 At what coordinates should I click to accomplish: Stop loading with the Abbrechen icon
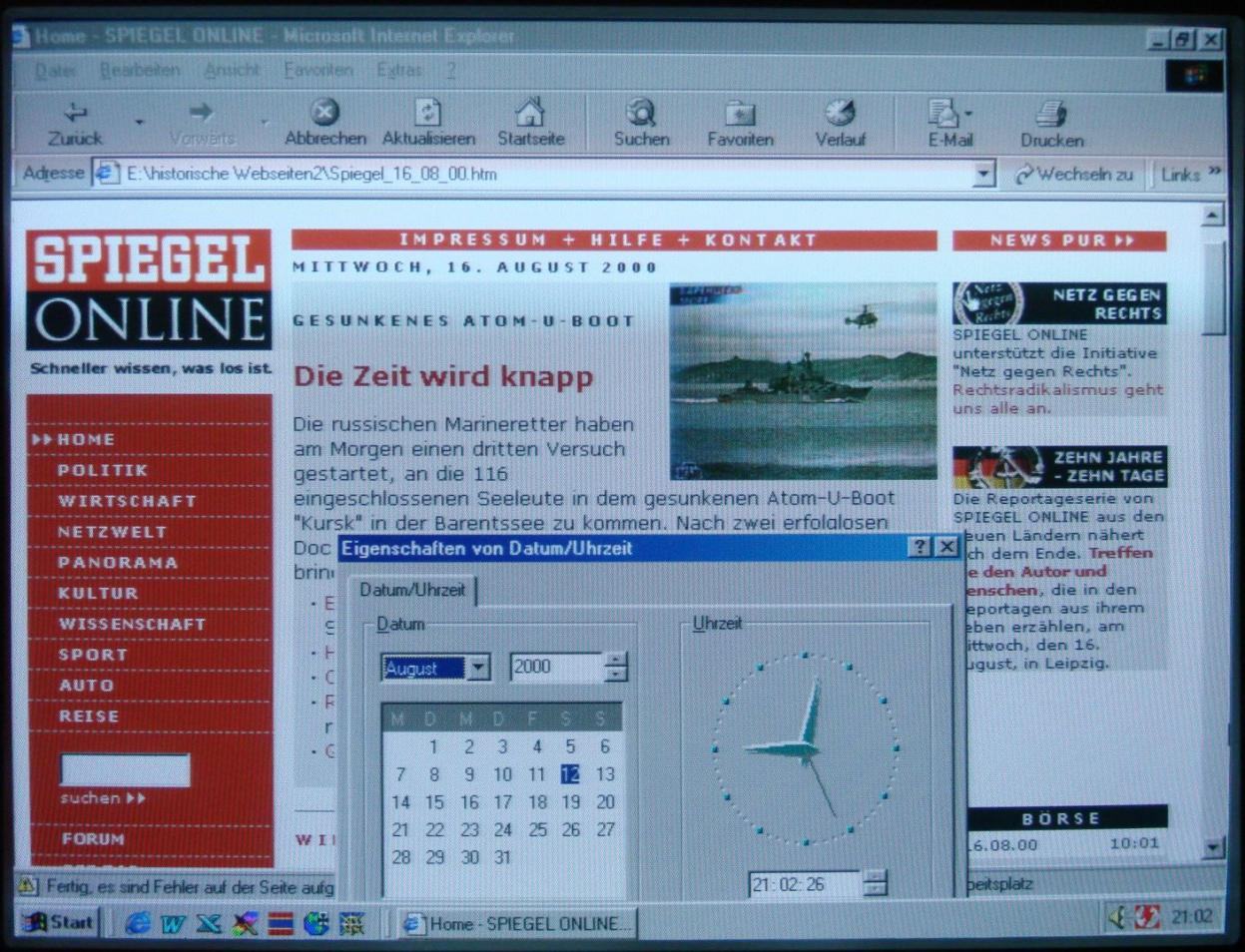(325, 124)
